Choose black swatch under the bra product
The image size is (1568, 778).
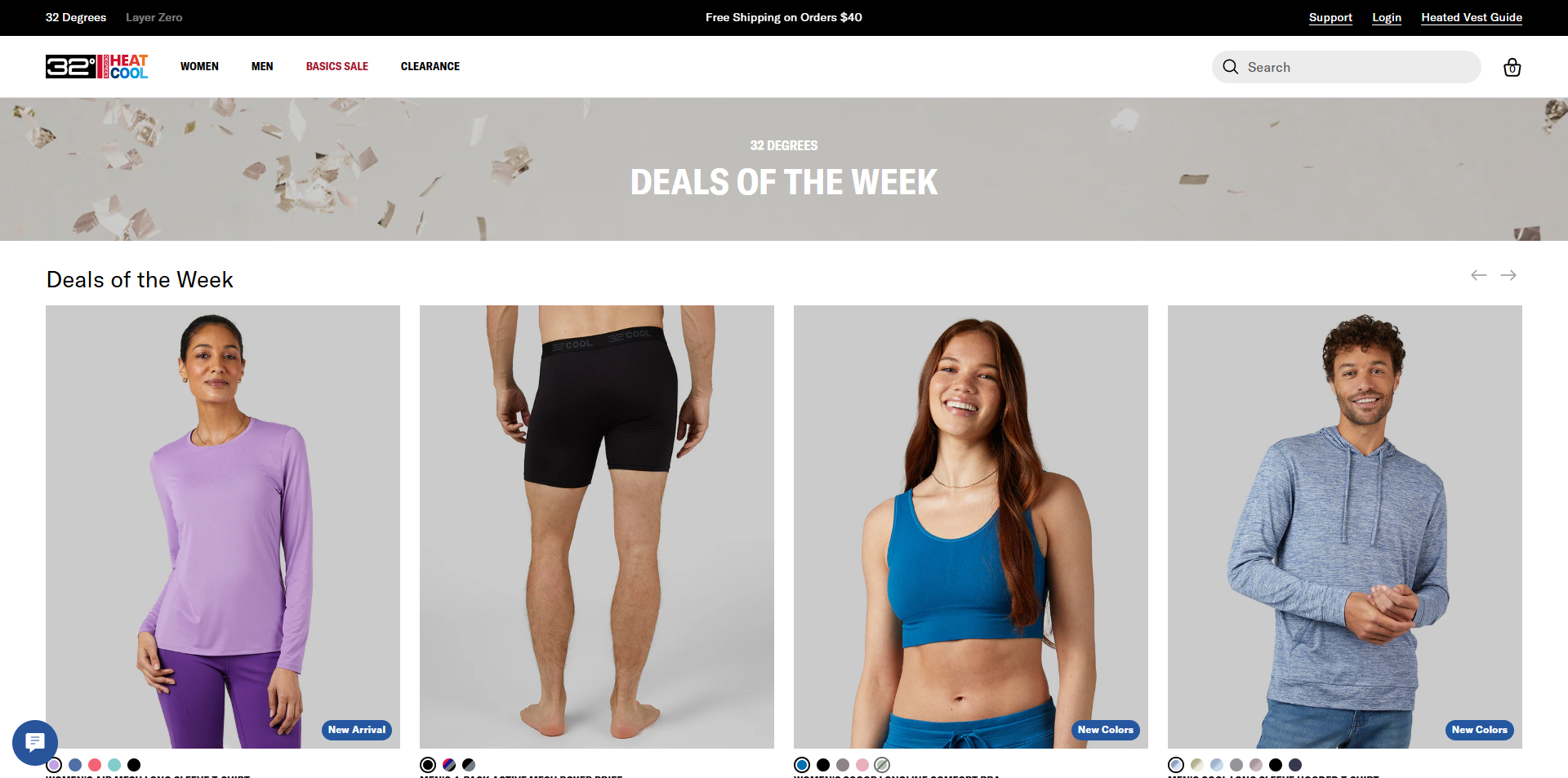823,765
